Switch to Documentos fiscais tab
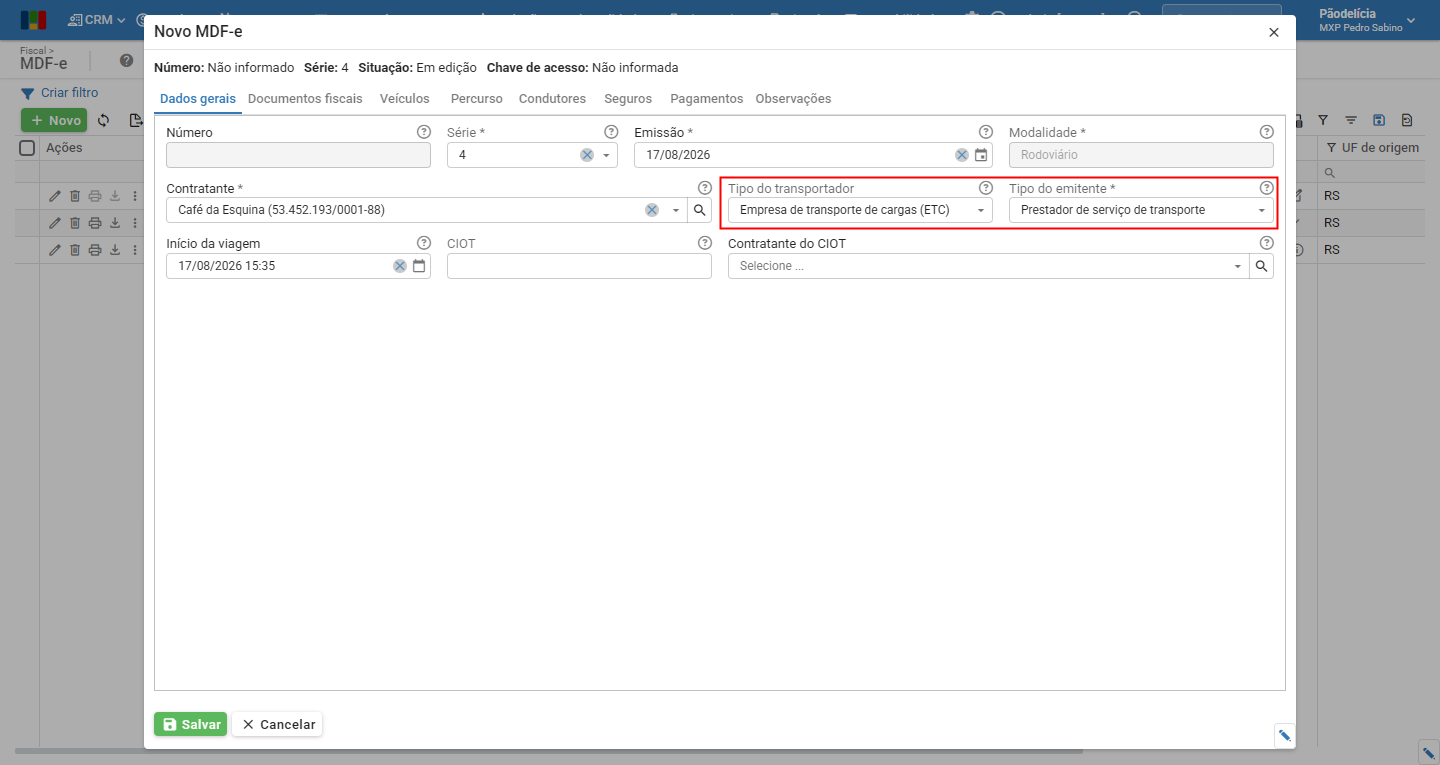 point(305,99)
